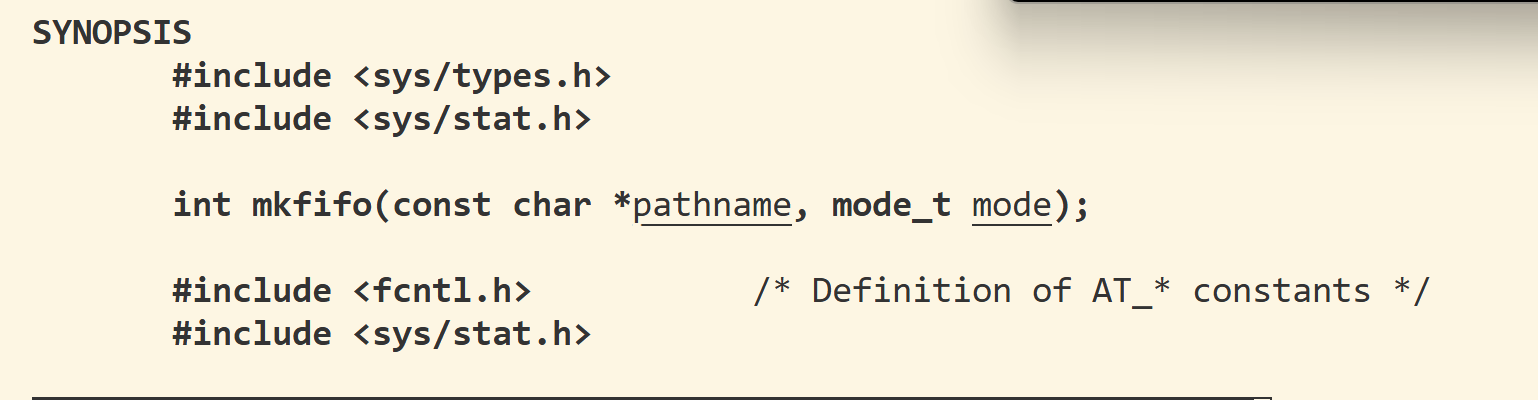Screen dimensions: 1538x400
Task: Click the "int" return type
Action: (x=202, y=205)
